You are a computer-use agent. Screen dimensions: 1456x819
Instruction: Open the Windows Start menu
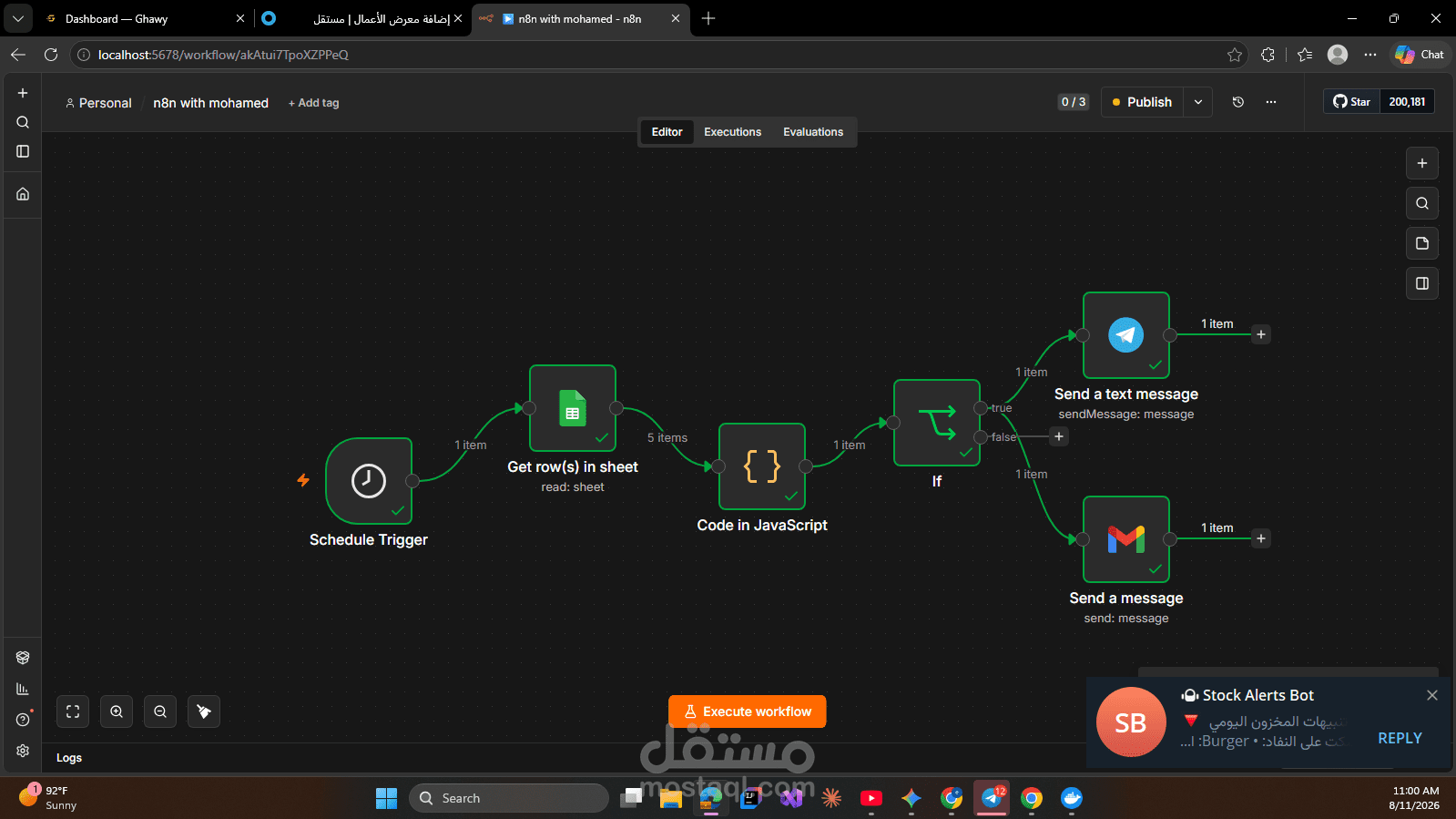pos(386,798)
